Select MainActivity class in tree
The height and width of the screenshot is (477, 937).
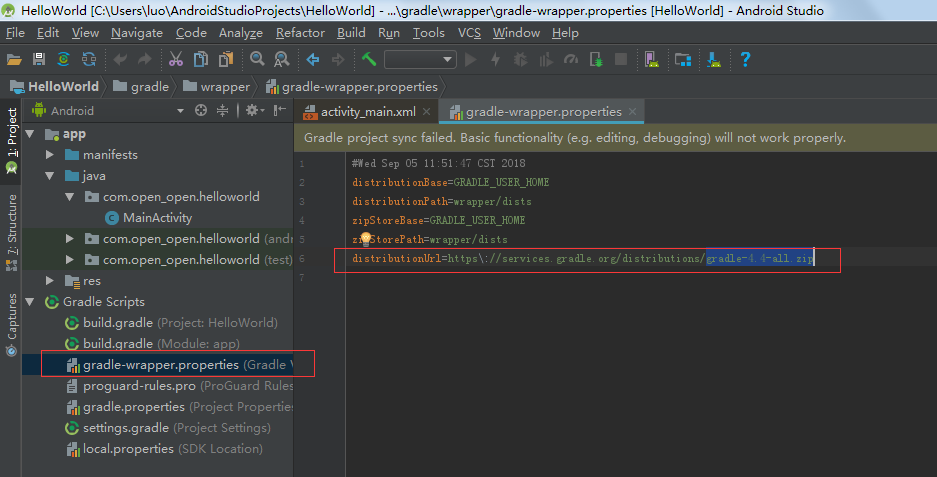(x=148, y=218)
